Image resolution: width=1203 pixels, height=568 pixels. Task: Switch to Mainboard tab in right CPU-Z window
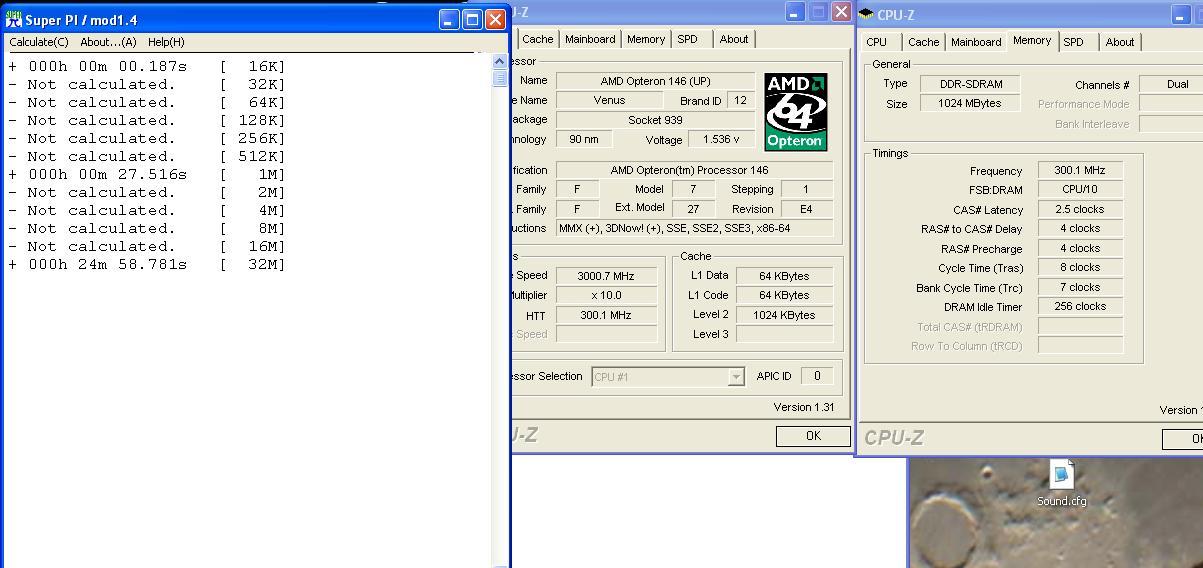pyautogui.click(x=976, y=42)
